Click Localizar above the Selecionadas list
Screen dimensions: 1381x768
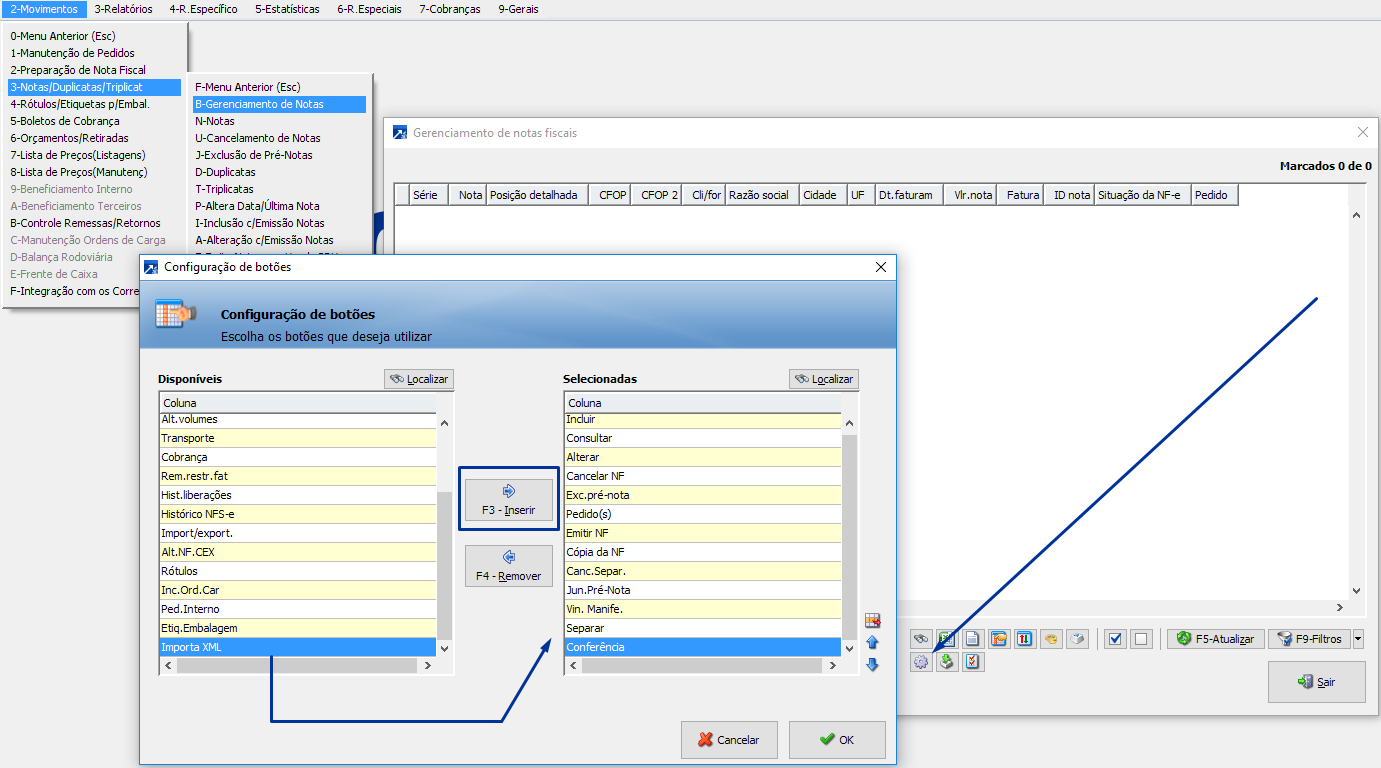pos(824,379)
